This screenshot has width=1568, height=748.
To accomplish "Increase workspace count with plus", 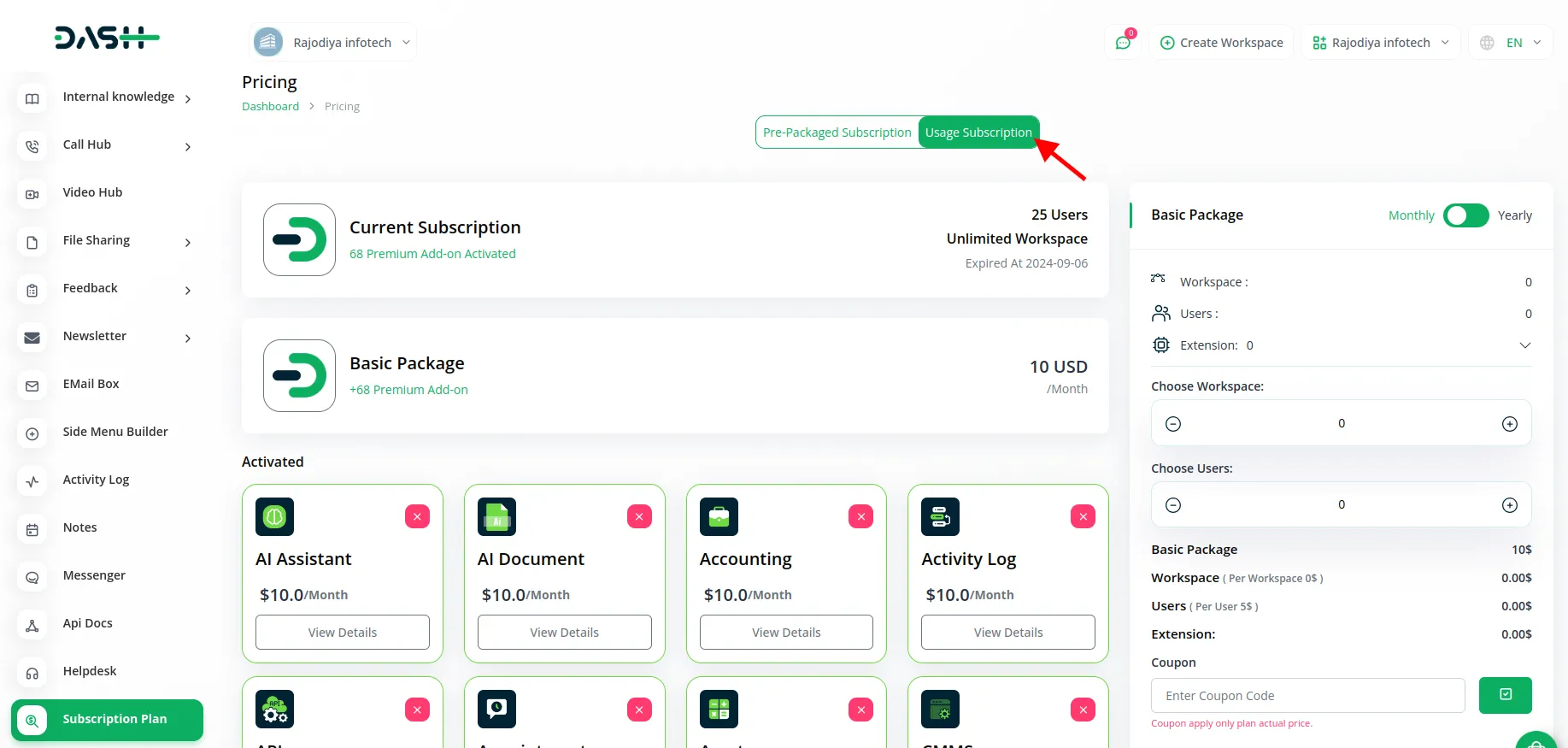I will (x=1510, y=424).
